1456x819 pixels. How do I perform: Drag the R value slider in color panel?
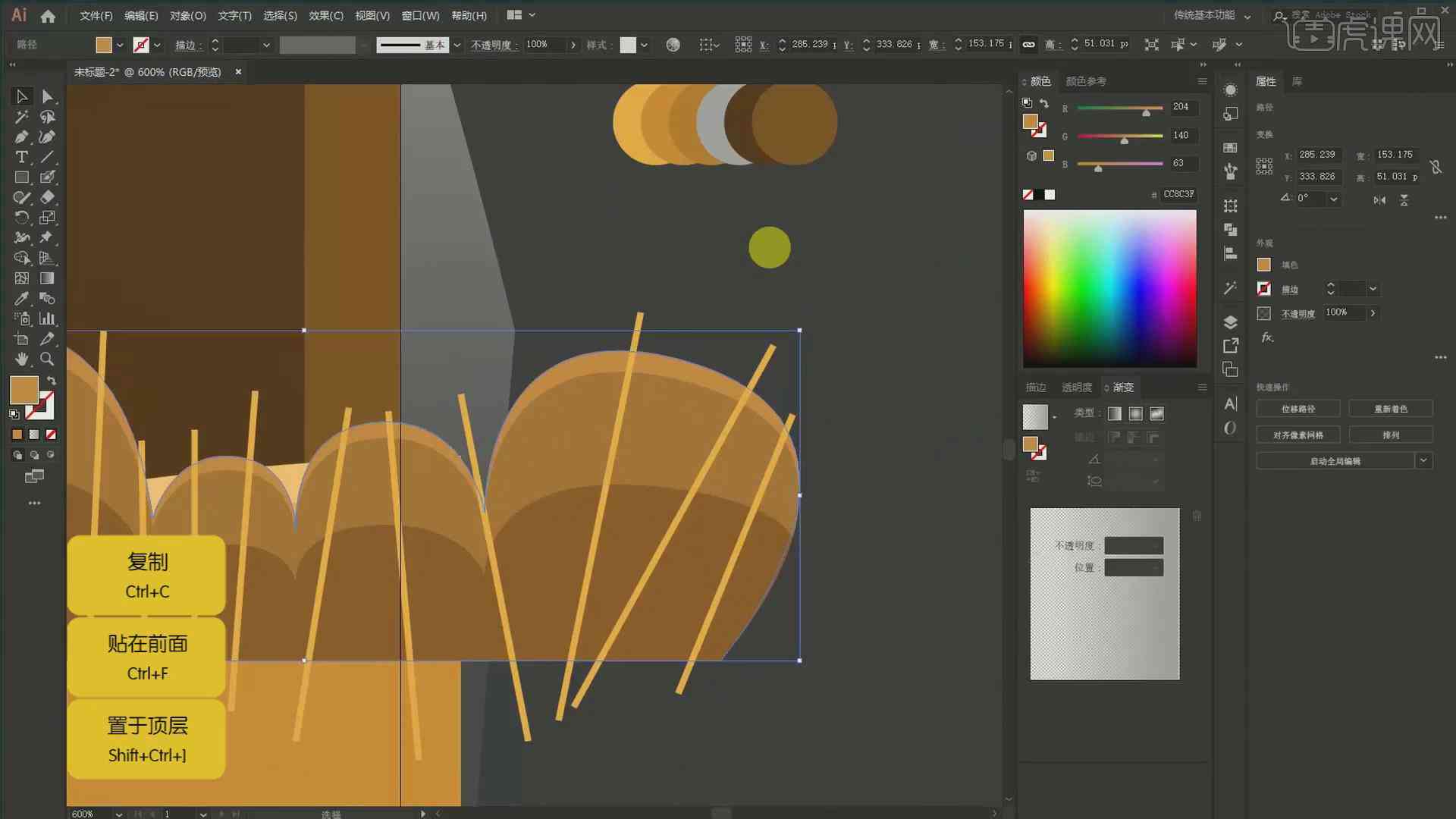(x=1147, y=112)
